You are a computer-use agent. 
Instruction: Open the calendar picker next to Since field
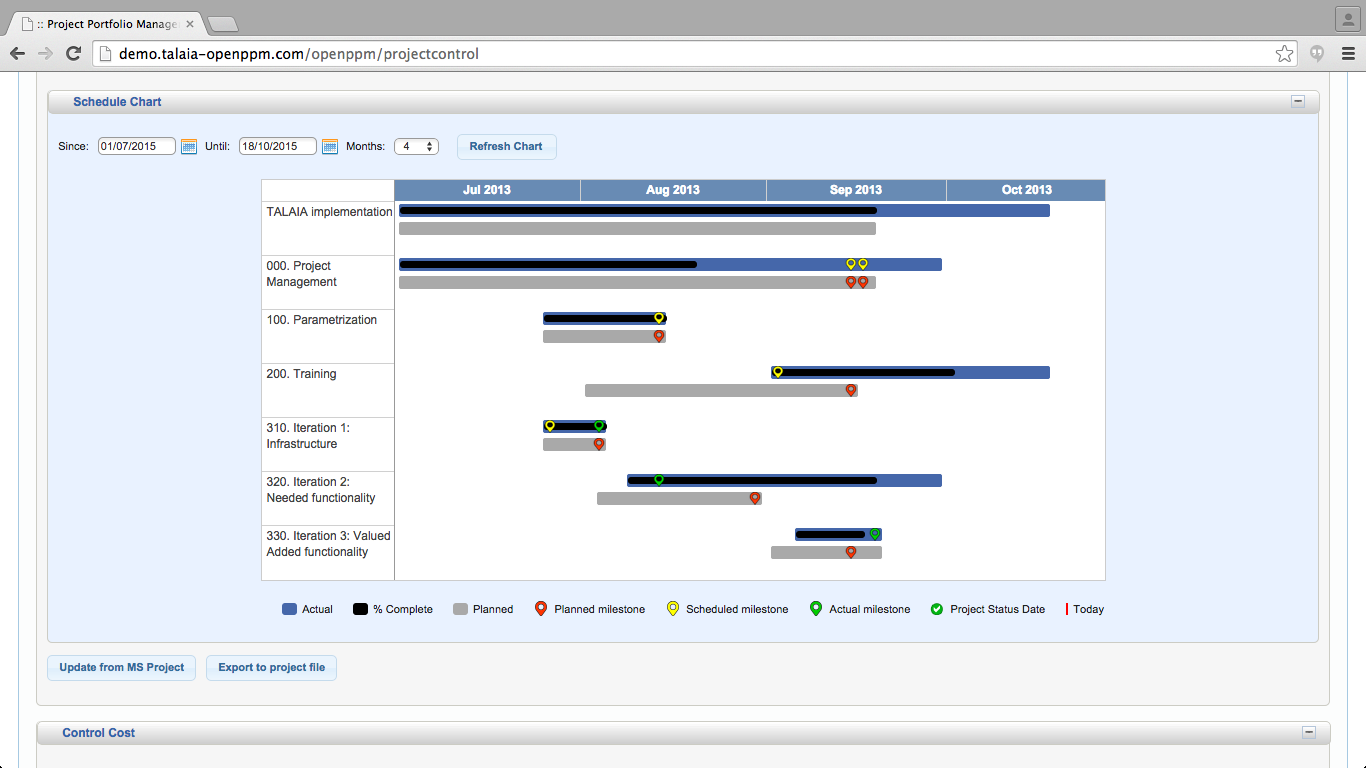pyautogui.click(x=189, y=146)
